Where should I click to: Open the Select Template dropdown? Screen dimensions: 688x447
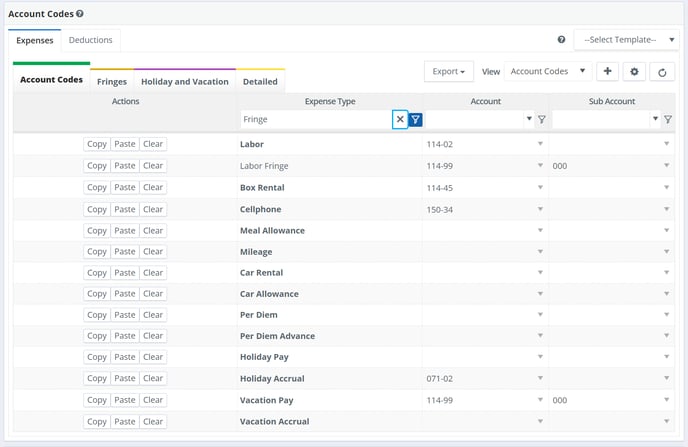tap(625, 40)
